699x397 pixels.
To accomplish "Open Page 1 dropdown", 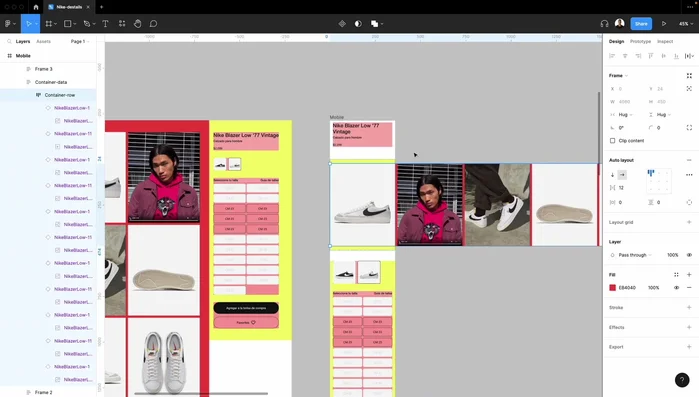I will tap(80, 41).
